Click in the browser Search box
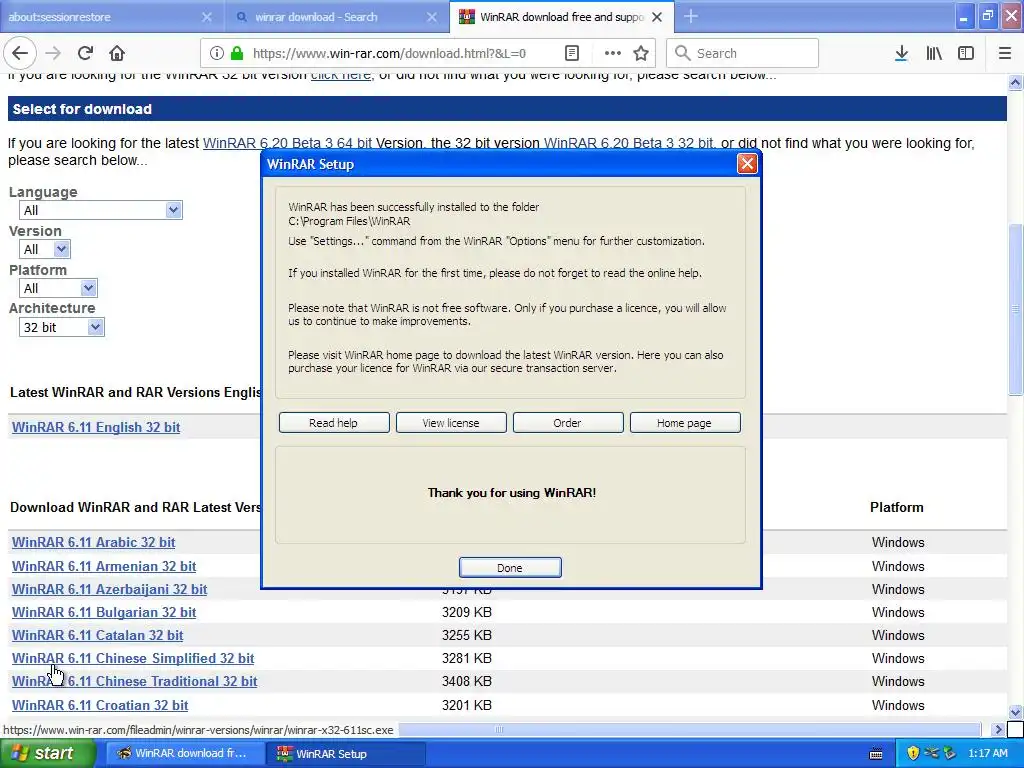1024x768 pixels. (x=742, y=54)
